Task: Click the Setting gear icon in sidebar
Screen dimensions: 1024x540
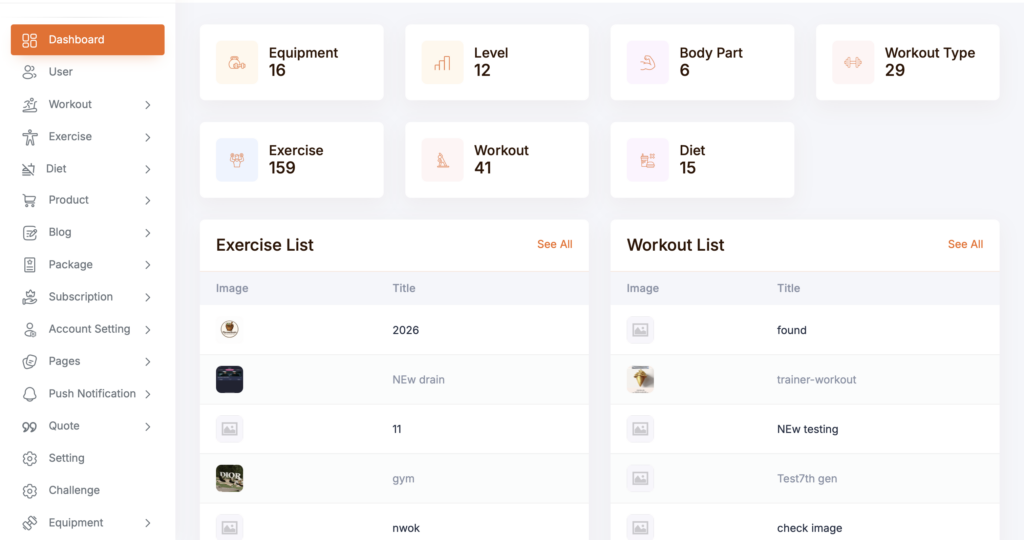Action: pyautogui.click(x=30, y=458)
